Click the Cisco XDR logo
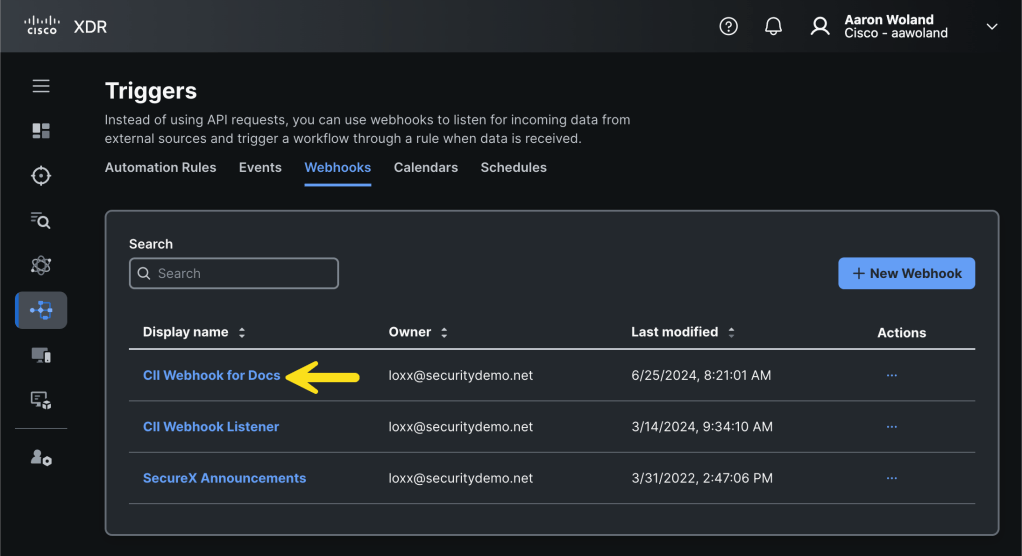 coord(65,26)
